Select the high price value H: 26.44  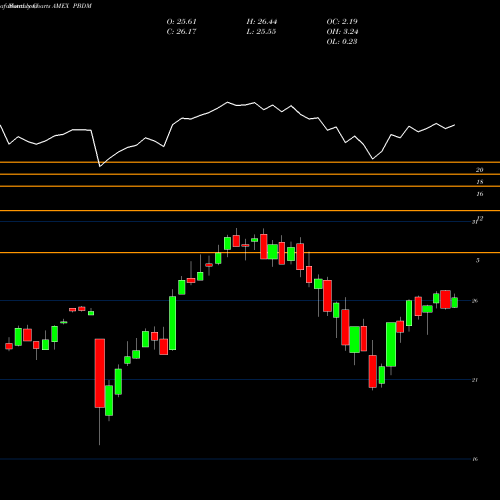pyautogui.click(x=262, y=22)
